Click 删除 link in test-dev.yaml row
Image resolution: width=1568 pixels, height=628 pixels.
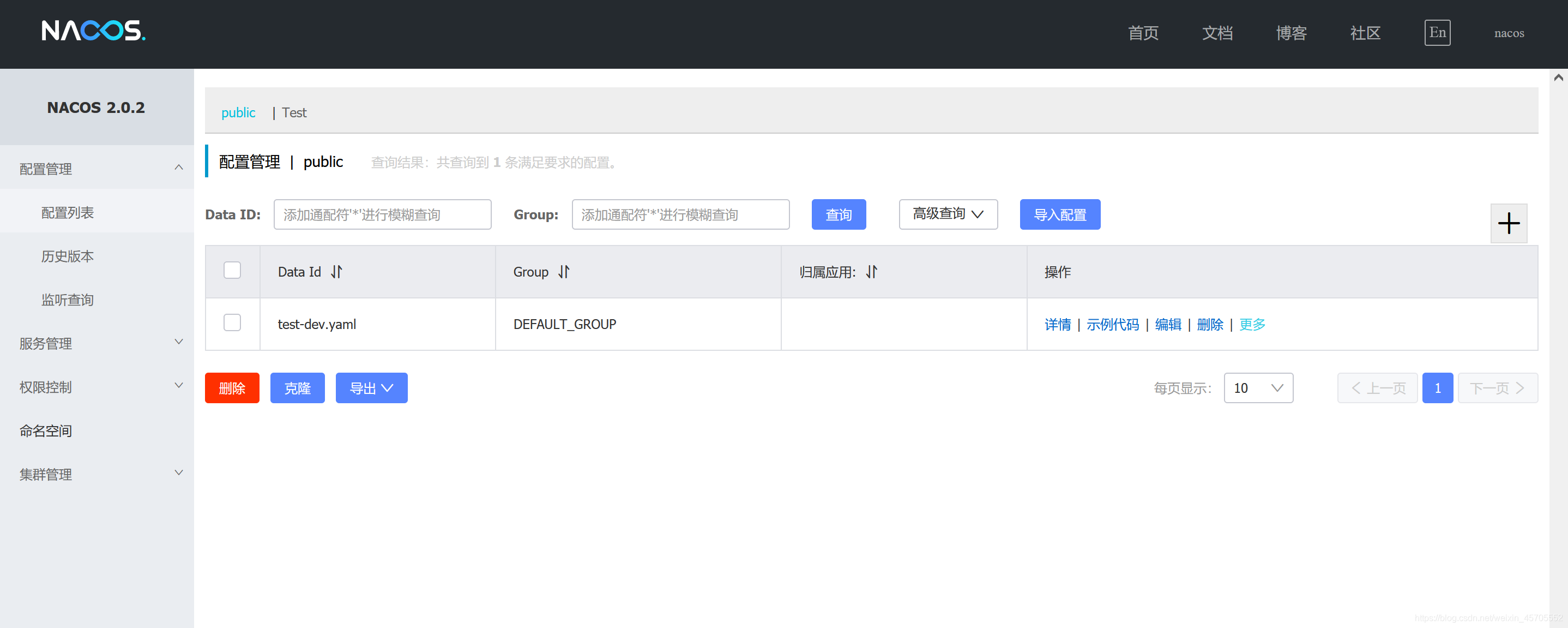tap(1209, 324)
